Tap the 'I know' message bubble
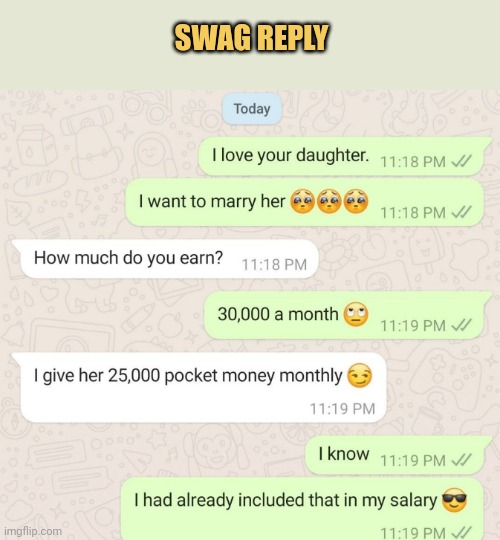Screen dimensions: 500x540 (x=399, y=455)
